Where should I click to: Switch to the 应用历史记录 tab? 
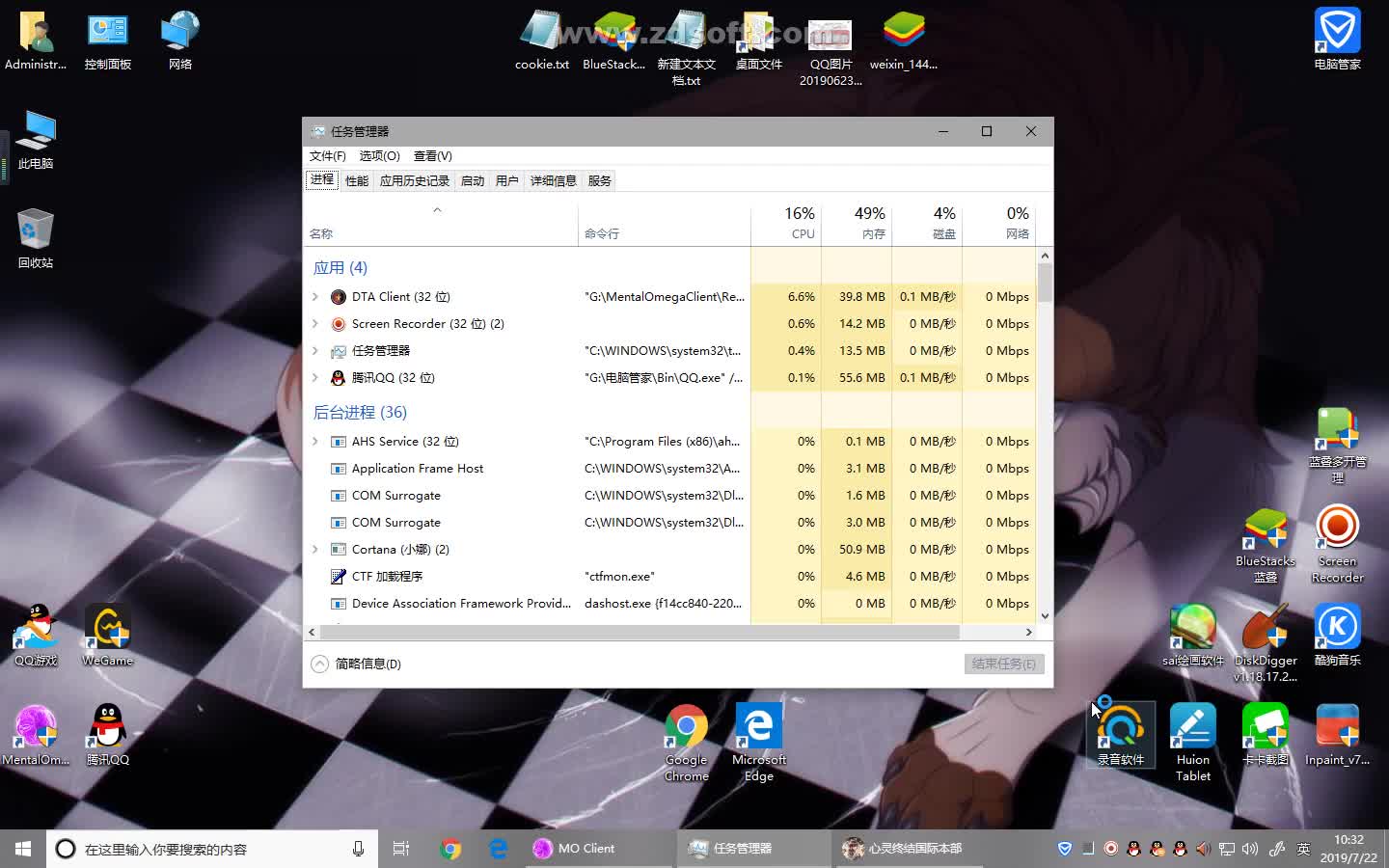point(415,180)
